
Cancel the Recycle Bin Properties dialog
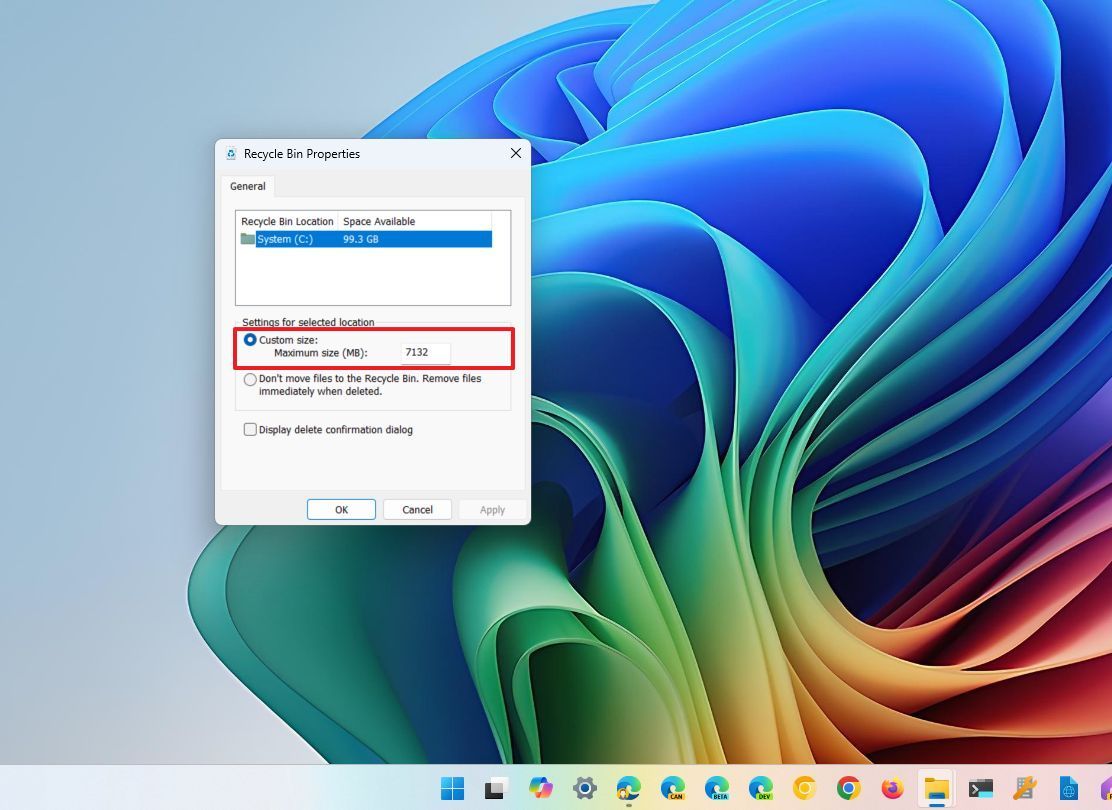417,509
